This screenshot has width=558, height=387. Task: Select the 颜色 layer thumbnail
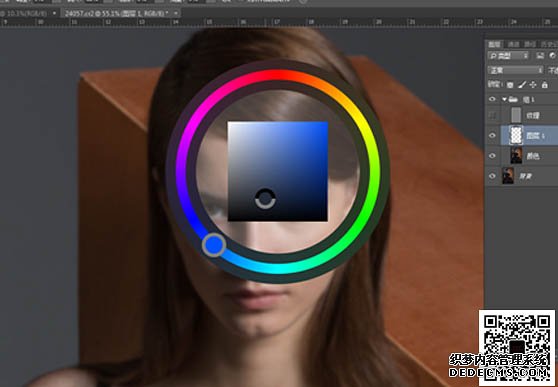(x=516, y=156)
